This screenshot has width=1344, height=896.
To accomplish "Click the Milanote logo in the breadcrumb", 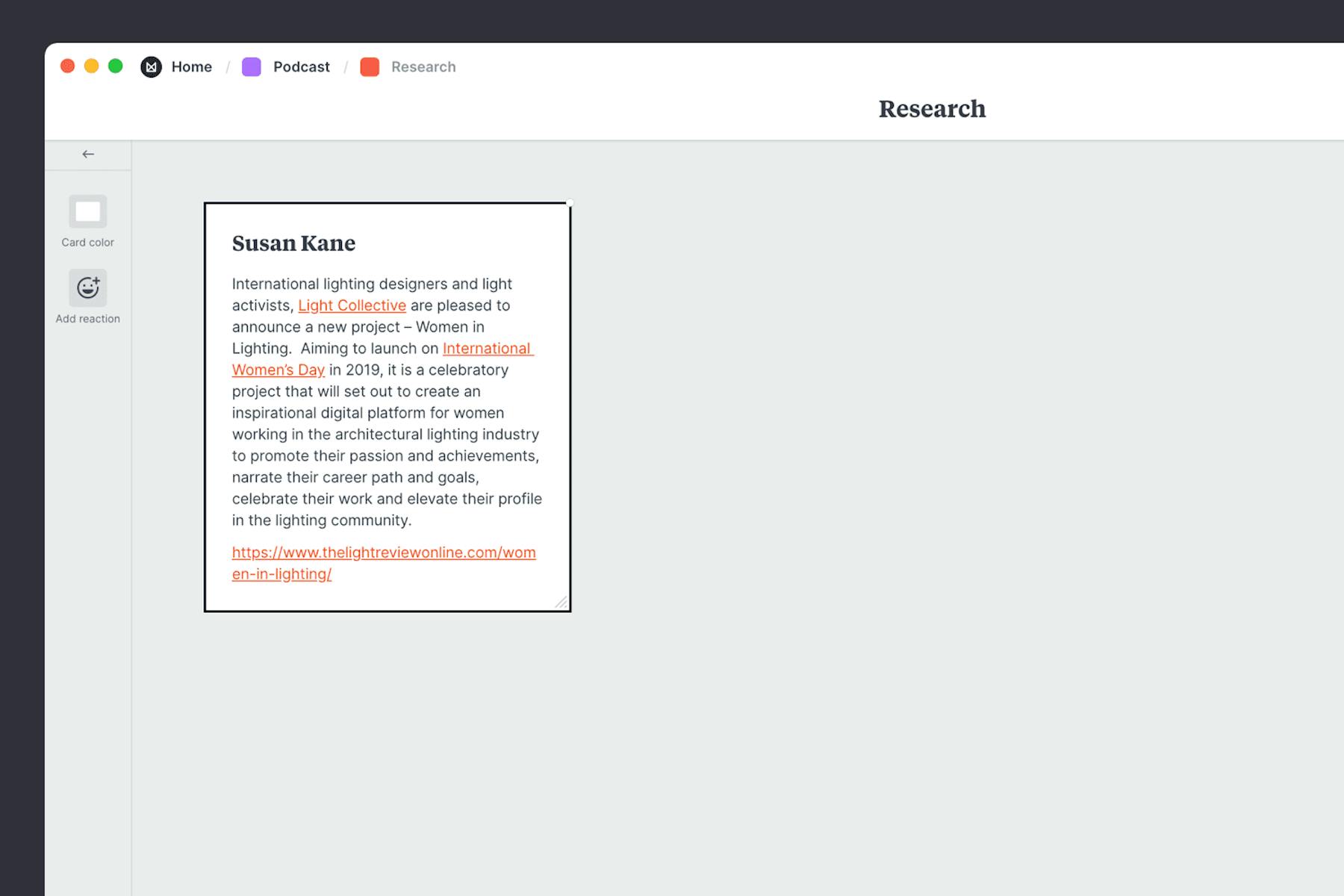I will (152, 66).
